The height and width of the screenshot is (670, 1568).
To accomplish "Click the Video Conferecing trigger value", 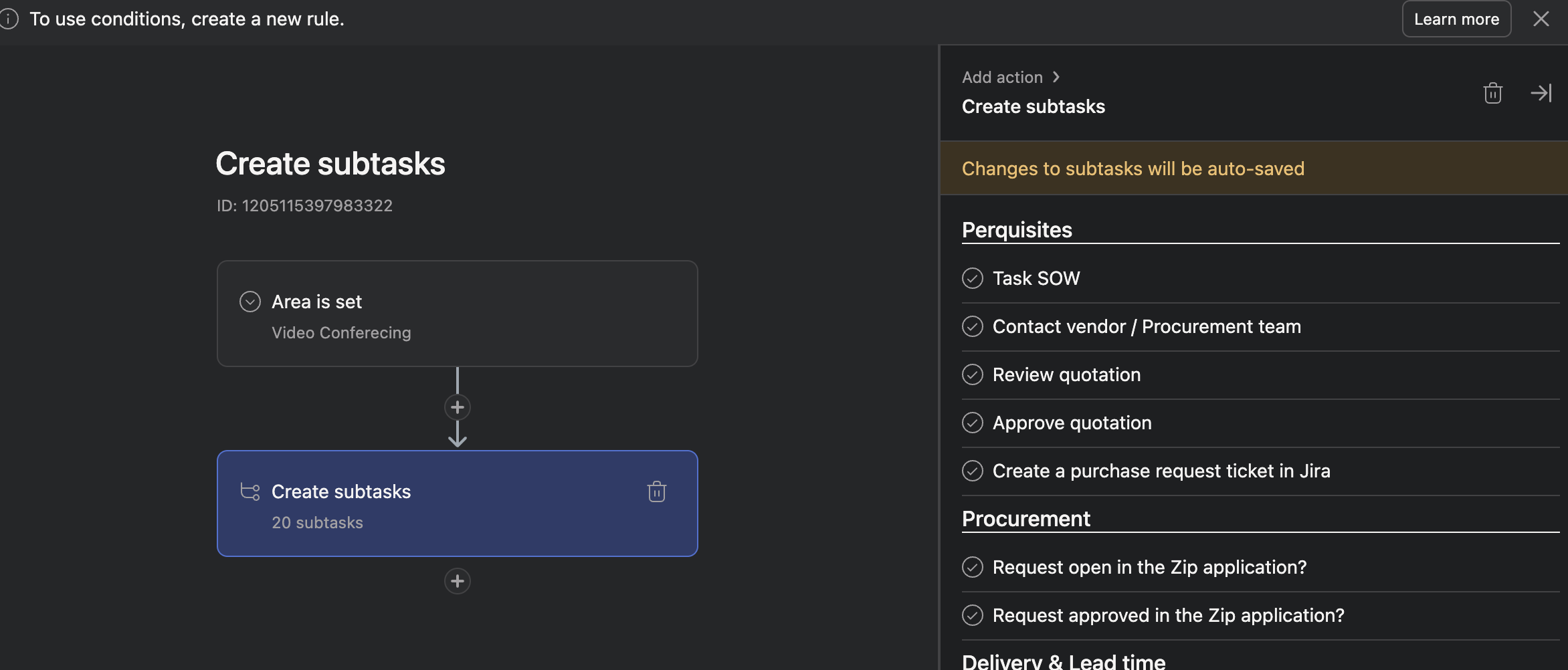I will coord(341,332).
